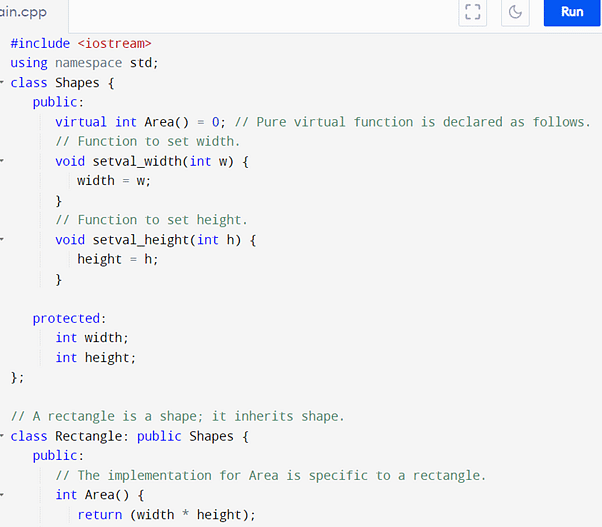The image size is (602, 527).
Task: Click the 'class Shapes {' line
Action: pyautogui.click(x=62, y=83)
